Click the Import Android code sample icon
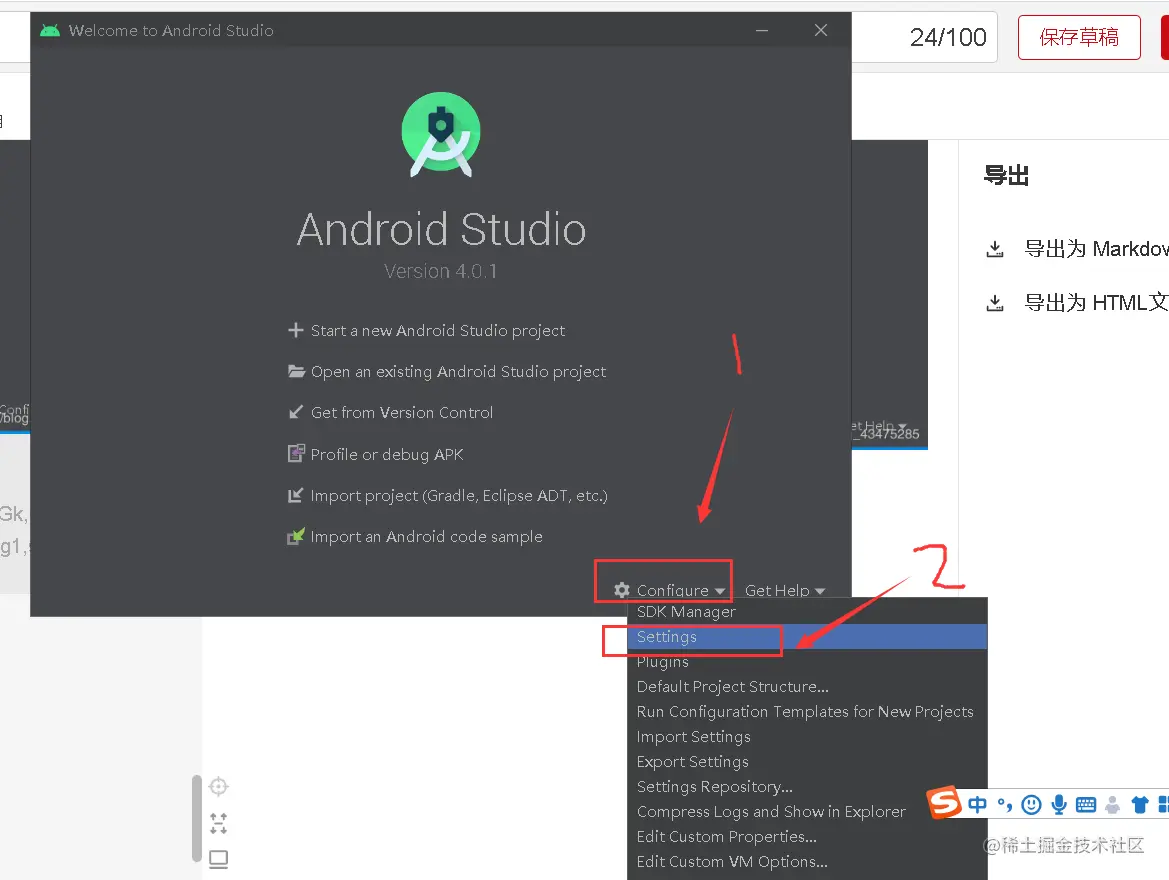1169x880 pixels. click(296, 536)
